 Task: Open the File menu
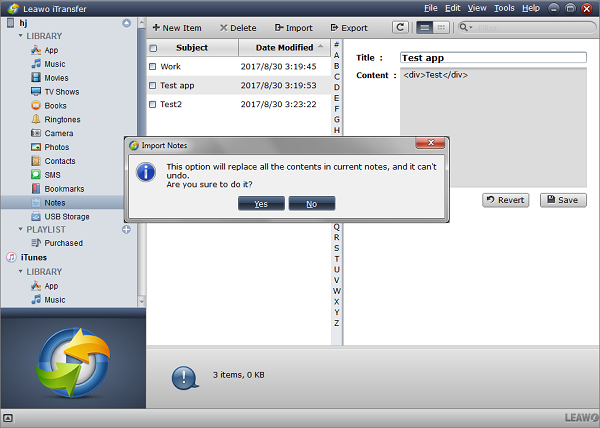tap(430, 8)
